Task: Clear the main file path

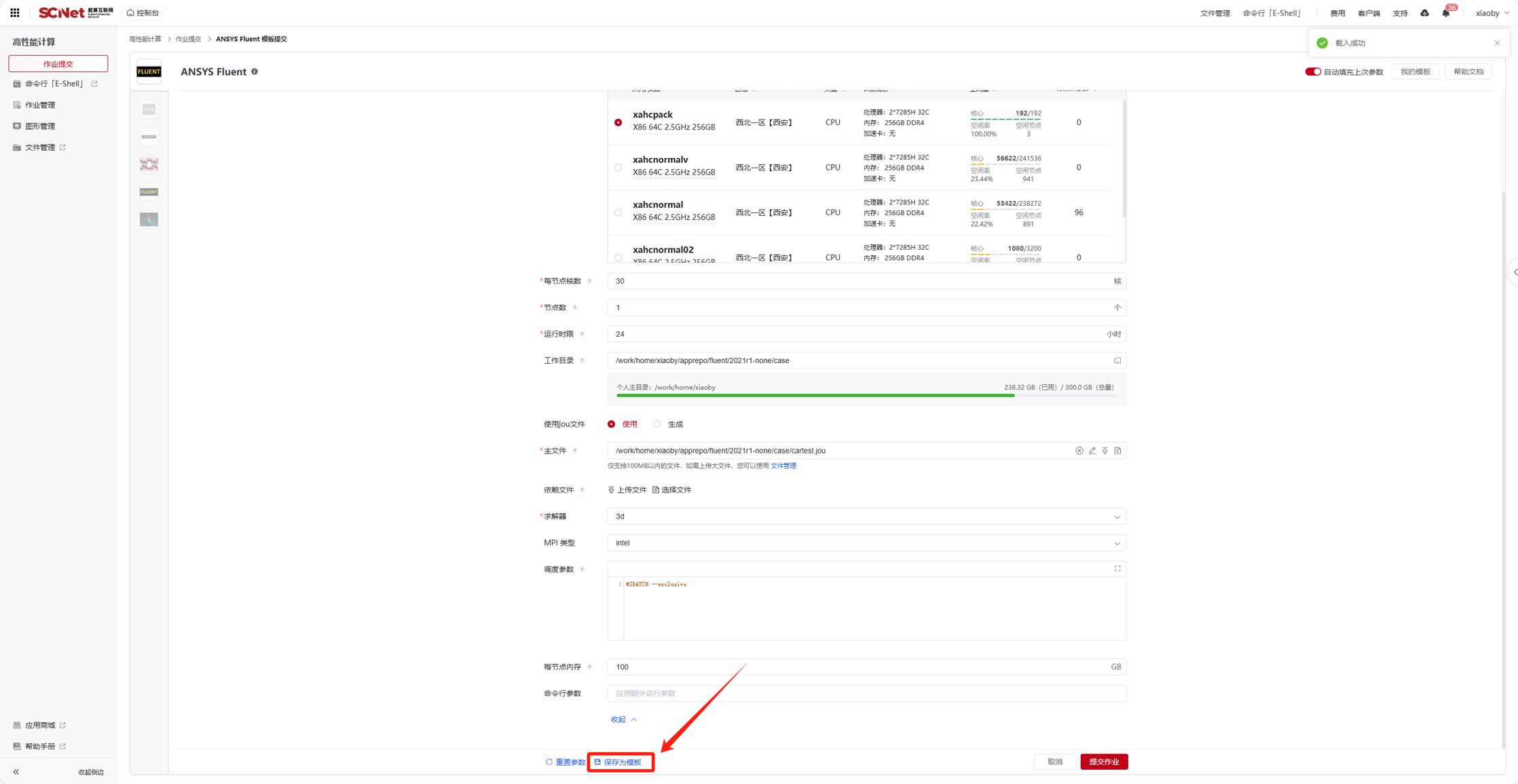Action: pyautogui.click(x=1079, y=451)
